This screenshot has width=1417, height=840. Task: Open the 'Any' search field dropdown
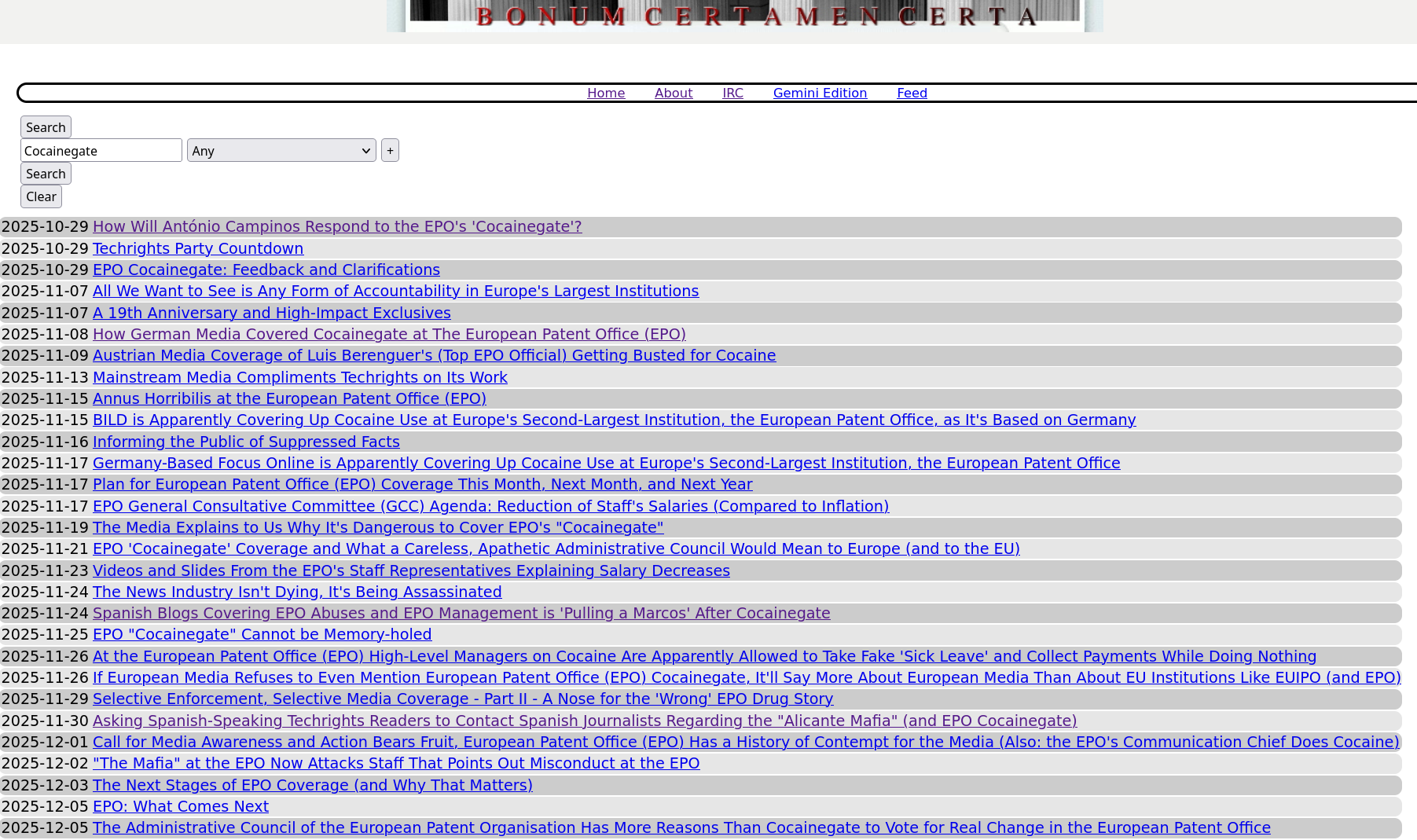[281, 151]
